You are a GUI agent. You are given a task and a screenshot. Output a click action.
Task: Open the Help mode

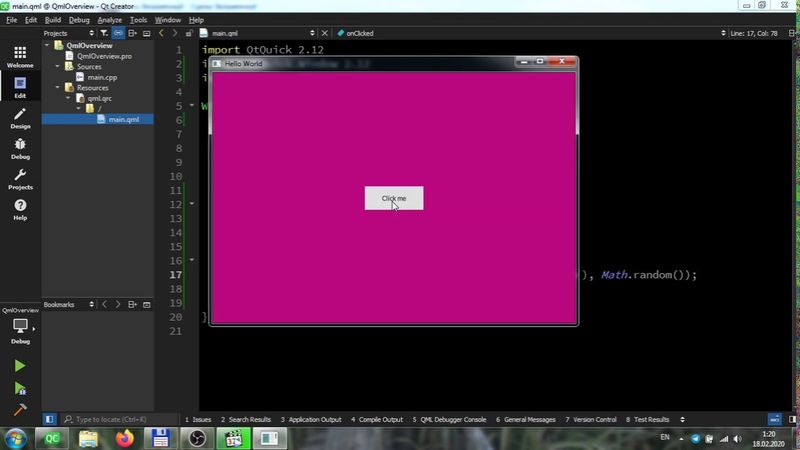[20, 210]
